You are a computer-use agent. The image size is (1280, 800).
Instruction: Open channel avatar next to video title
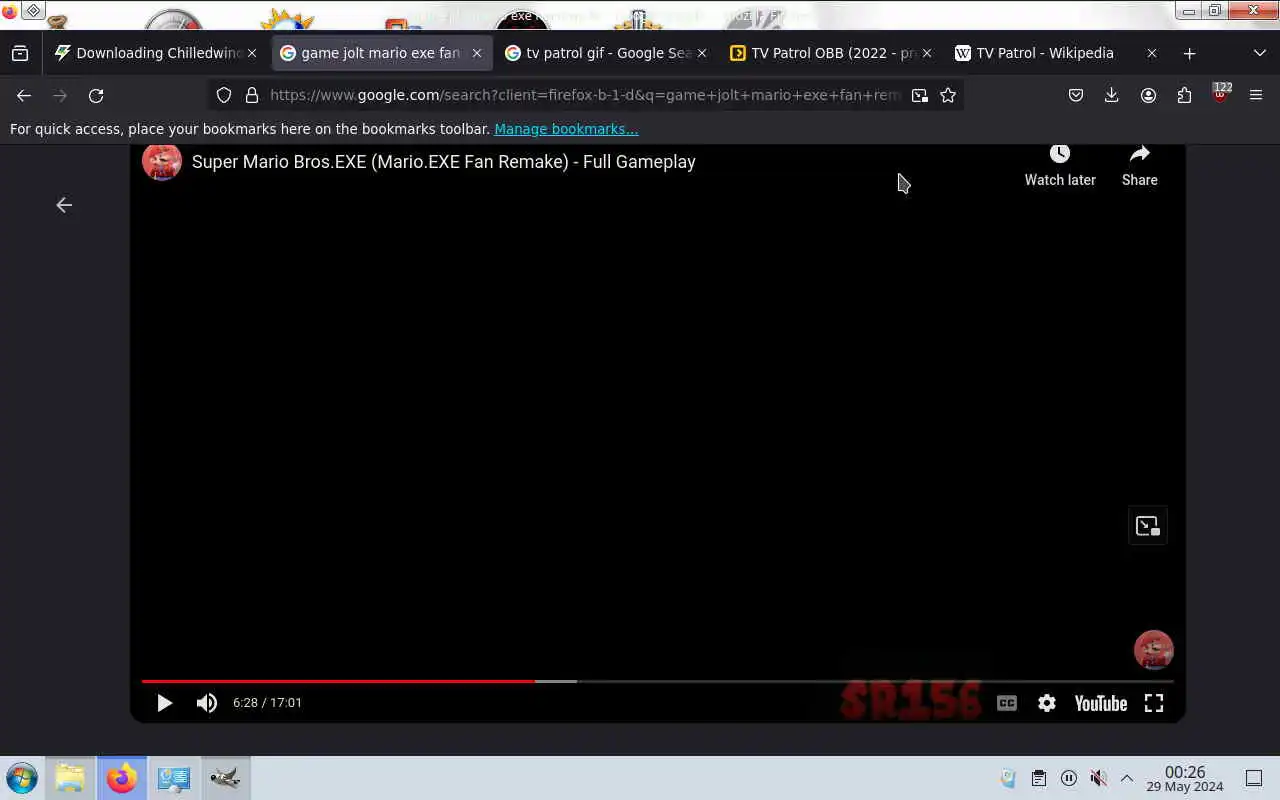tap(162, 161)
